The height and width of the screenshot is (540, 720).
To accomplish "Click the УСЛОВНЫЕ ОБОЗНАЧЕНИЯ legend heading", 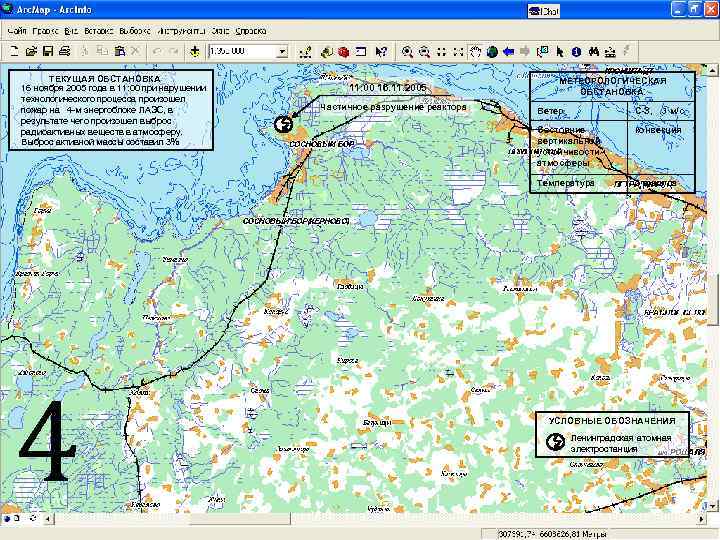I will pos(612,421).
